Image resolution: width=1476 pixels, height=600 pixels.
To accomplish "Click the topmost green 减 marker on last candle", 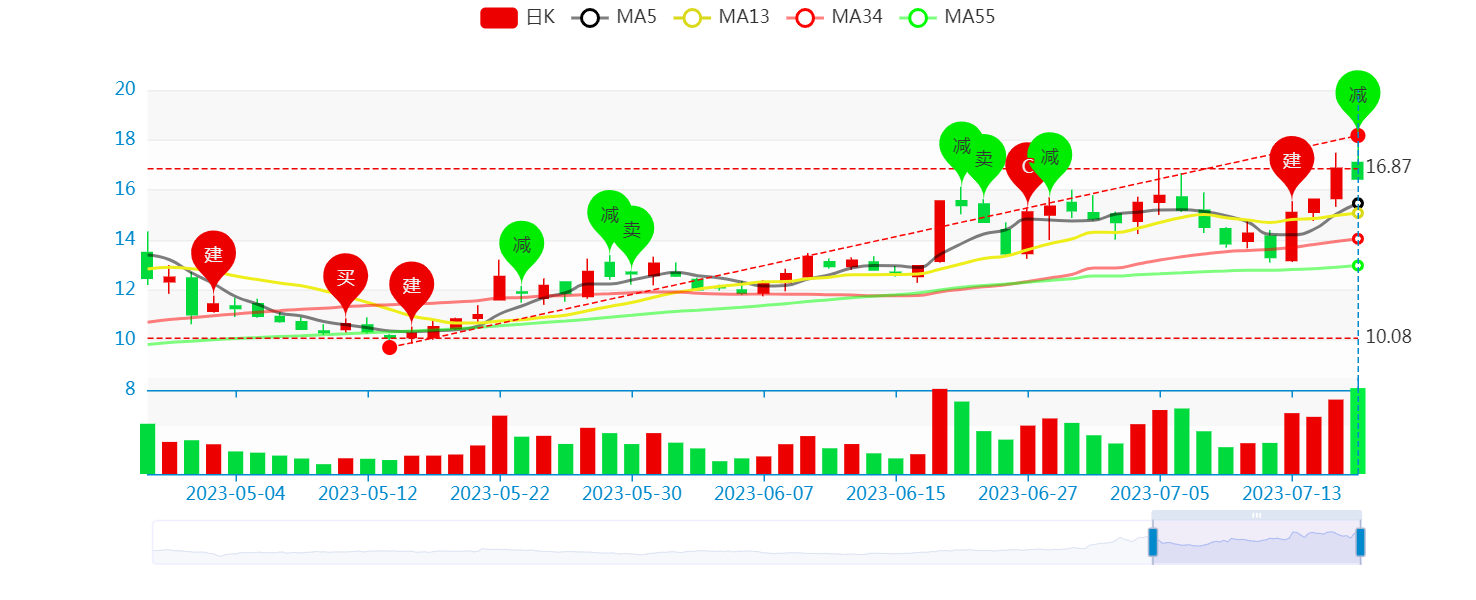I will pyautogui.click(x=1358, y=95).
